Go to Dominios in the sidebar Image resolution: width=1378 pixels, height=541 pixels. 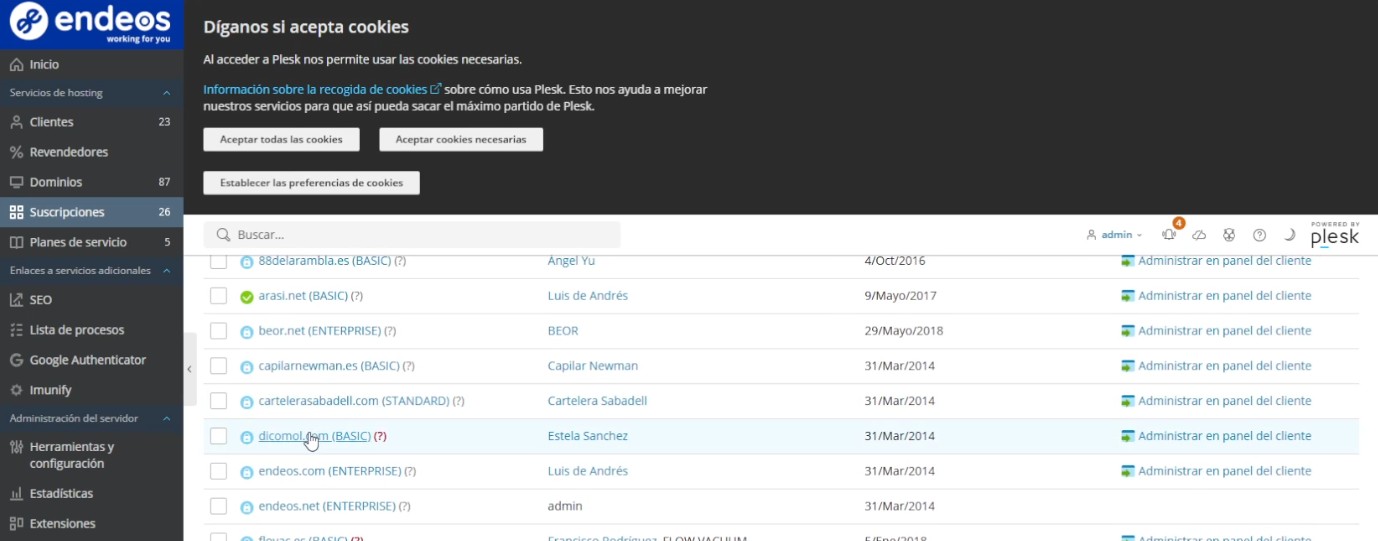(x=56, y=182)
